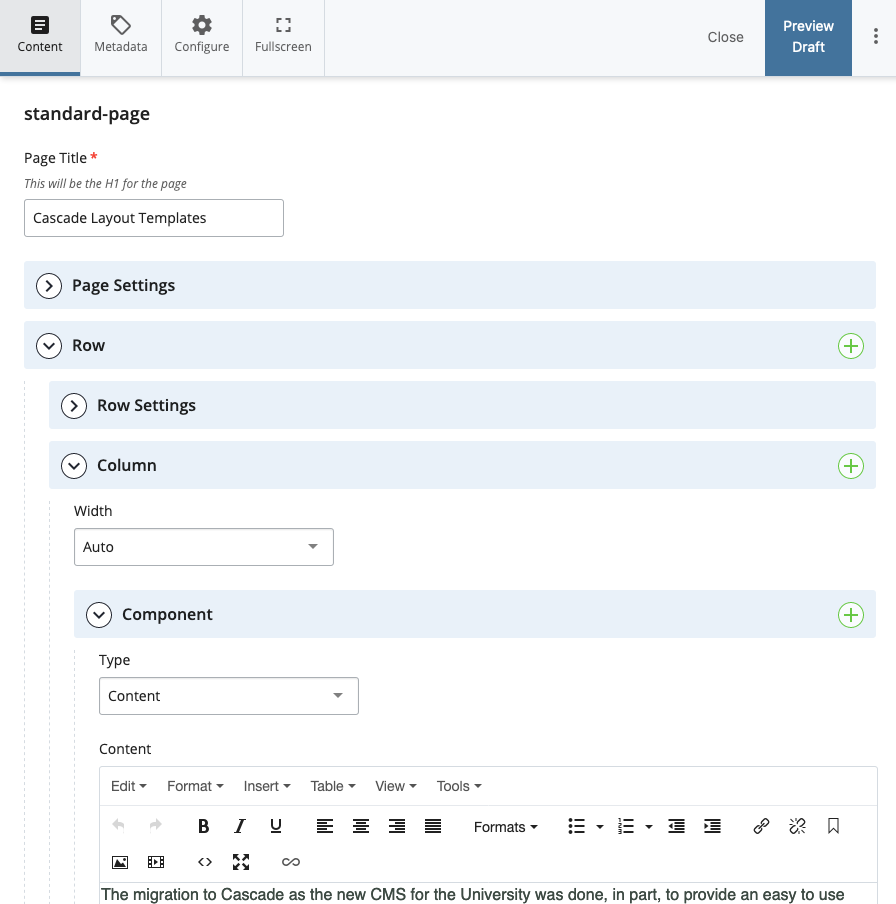The width and height of the screenshot is (896, 904).
Task: Increase indent of text
Action: [x=713, y=826]
